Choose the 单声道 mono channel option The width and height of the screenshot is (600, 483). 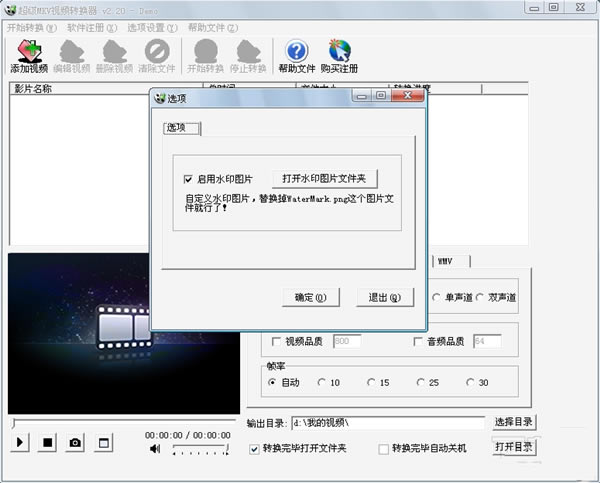click(x=437, y=297)
